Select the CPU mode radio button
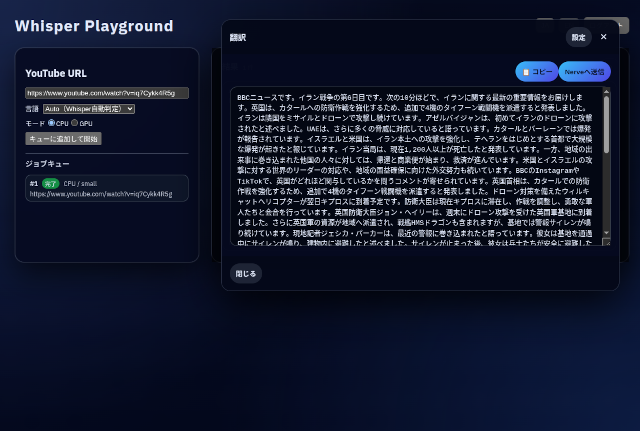Viewport: 640px width, 431px height. pyautogui.click(x=51, y=123)
